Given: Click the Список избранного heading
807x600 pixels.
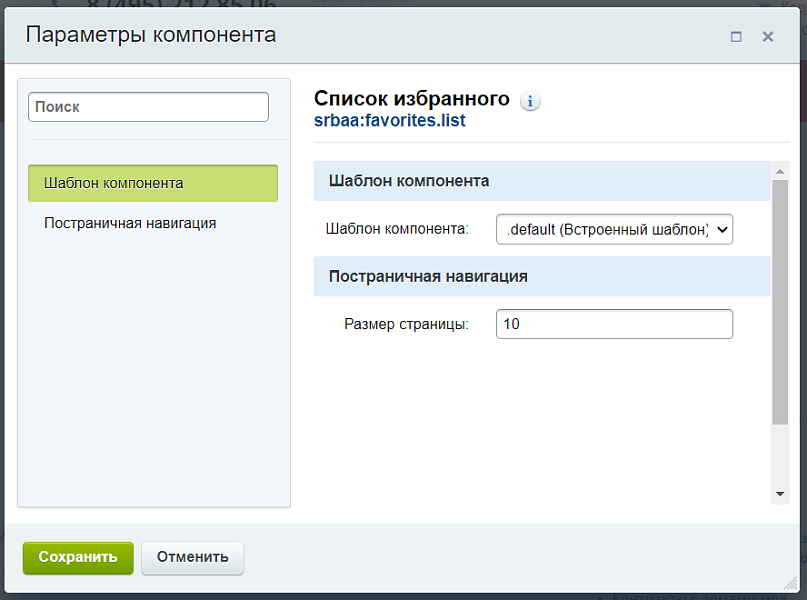Looking at the screenshot, I should [x=413, y=98].
